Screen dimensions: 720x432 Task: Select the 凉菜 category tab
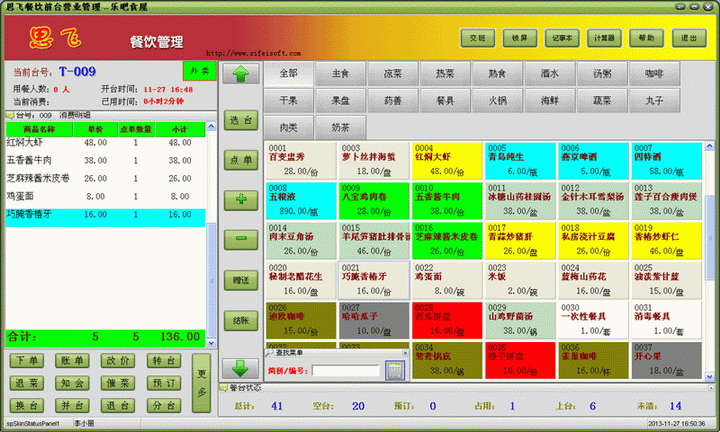coord(393,73)
